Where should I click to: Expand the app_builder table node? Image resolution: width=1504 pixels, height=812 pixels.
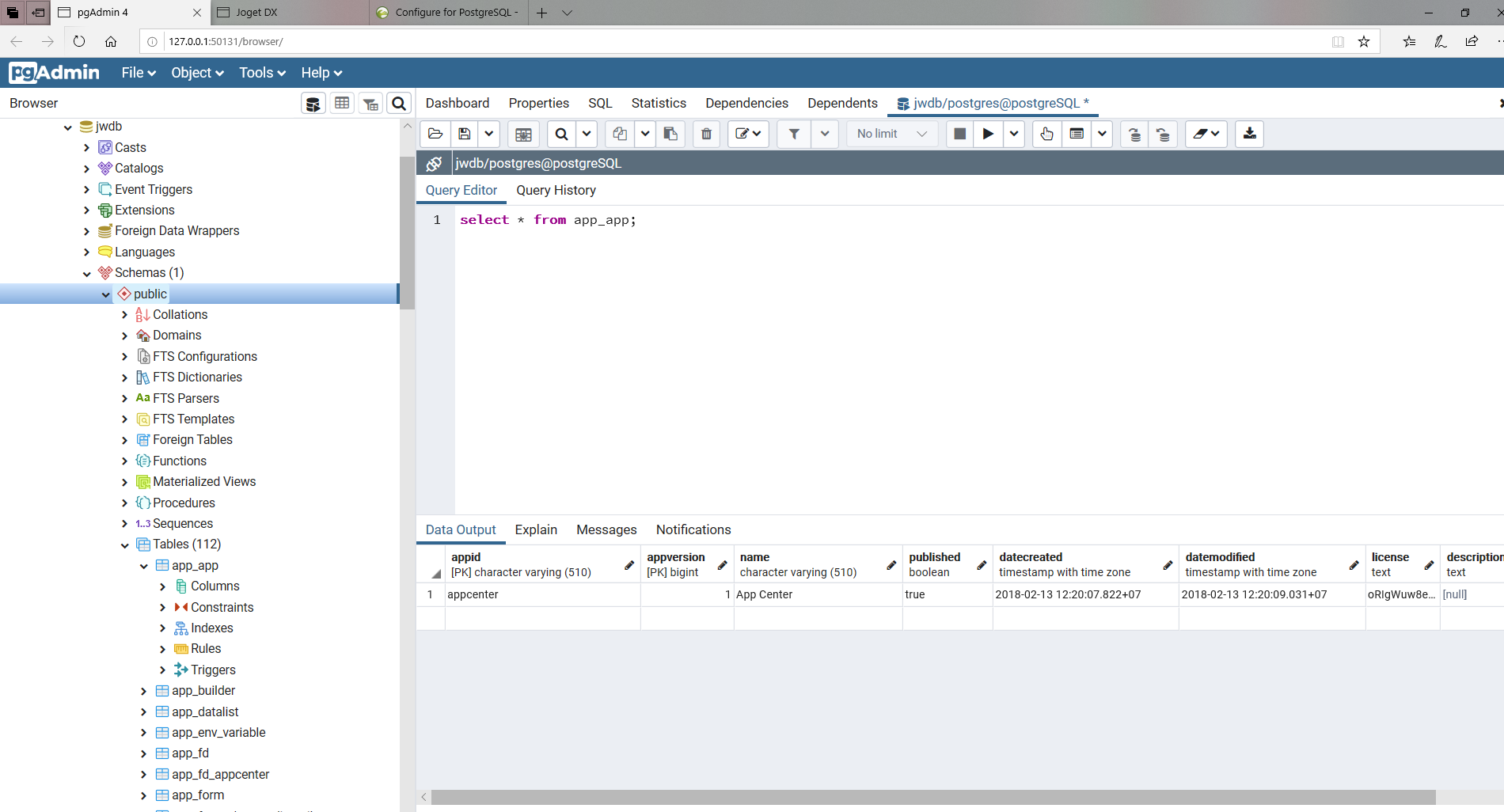tap(143, 691)
